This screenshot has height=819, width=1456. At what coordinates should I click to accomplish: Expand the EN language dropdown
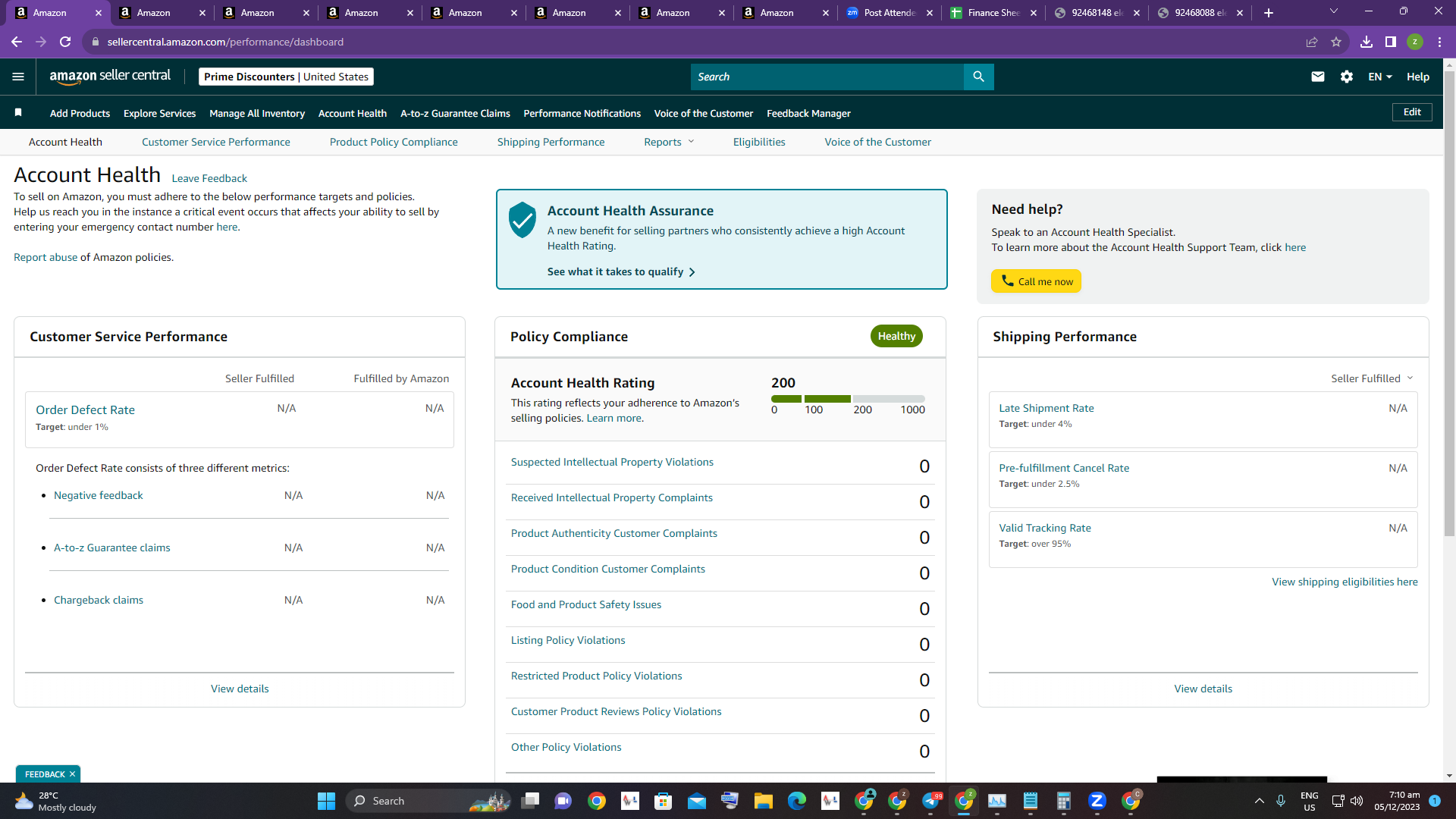pos(1380,77)
